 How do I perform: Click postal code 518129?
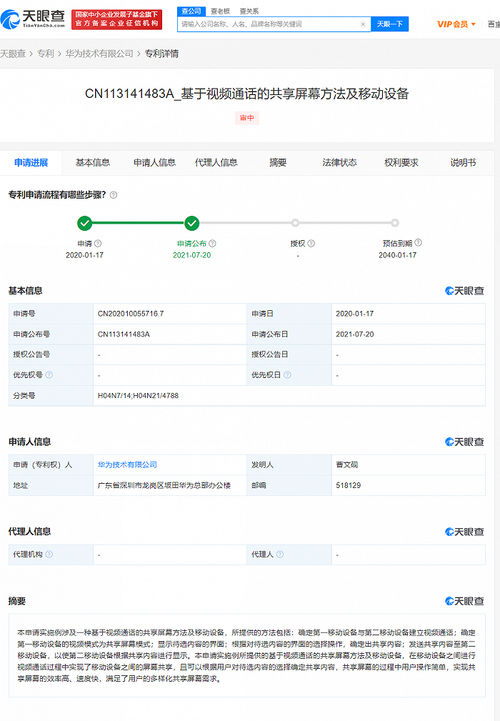348,485
